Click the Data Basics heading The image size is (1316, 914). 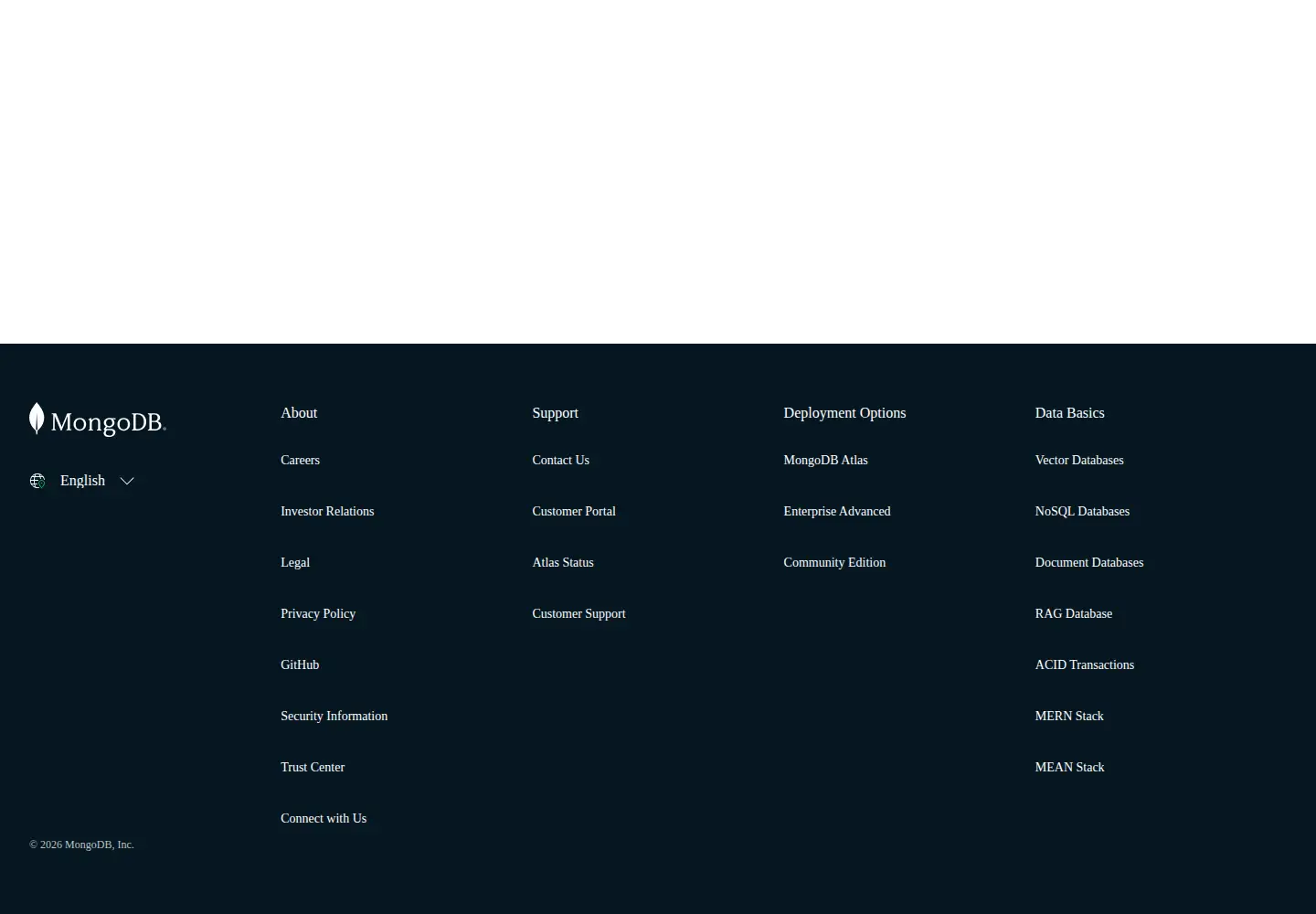(x=1069, y=412)
